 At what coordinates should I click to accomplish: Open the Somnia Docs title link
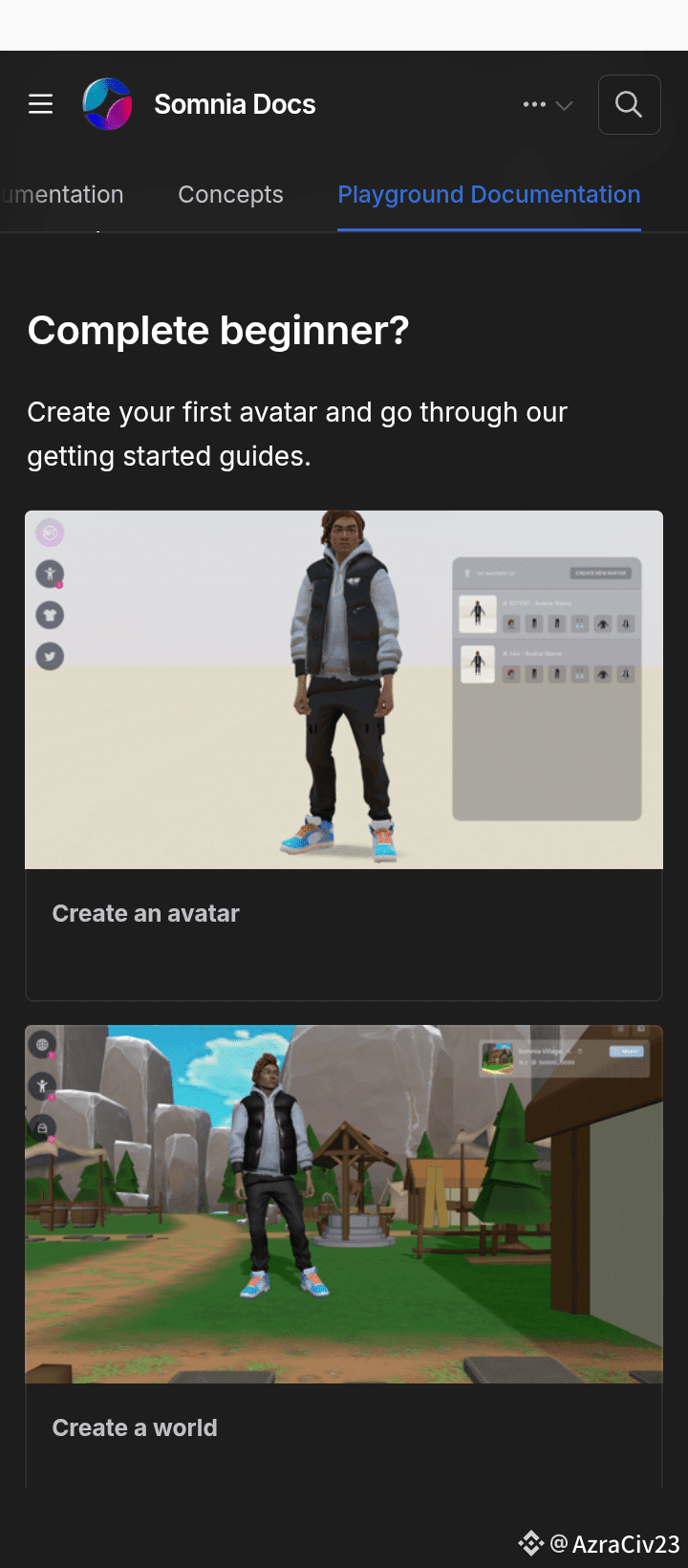coord(235,104)
